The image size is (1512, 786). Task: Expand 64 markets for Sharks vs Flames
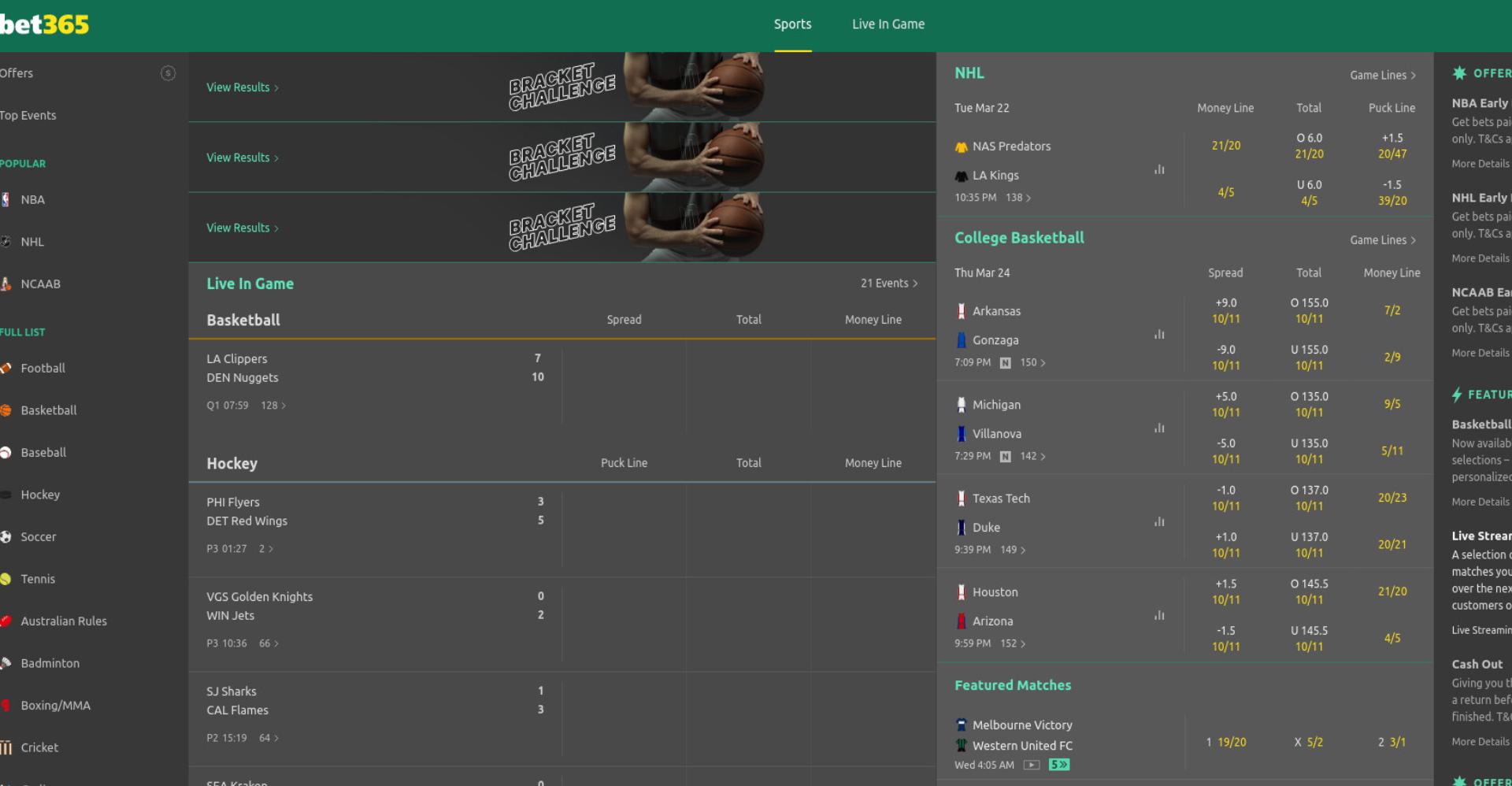pos(269,738)
